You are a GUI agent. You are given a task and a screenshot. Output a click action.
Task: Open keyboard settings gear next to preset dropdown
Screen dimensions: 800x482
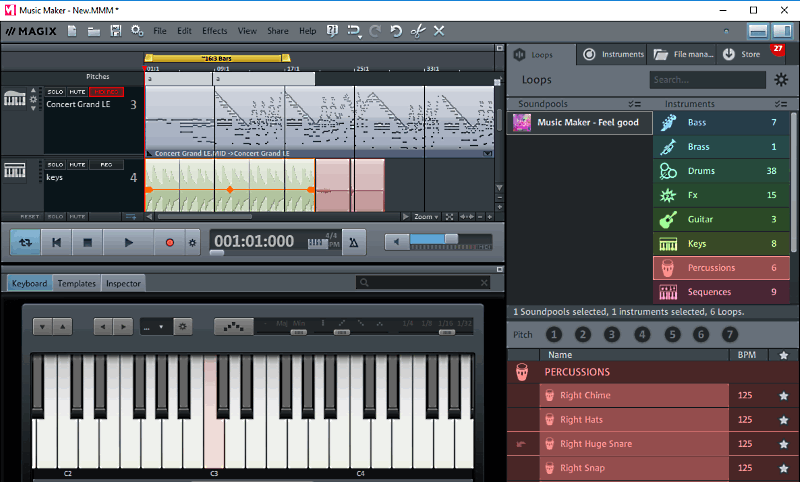[x=183, y=326]
